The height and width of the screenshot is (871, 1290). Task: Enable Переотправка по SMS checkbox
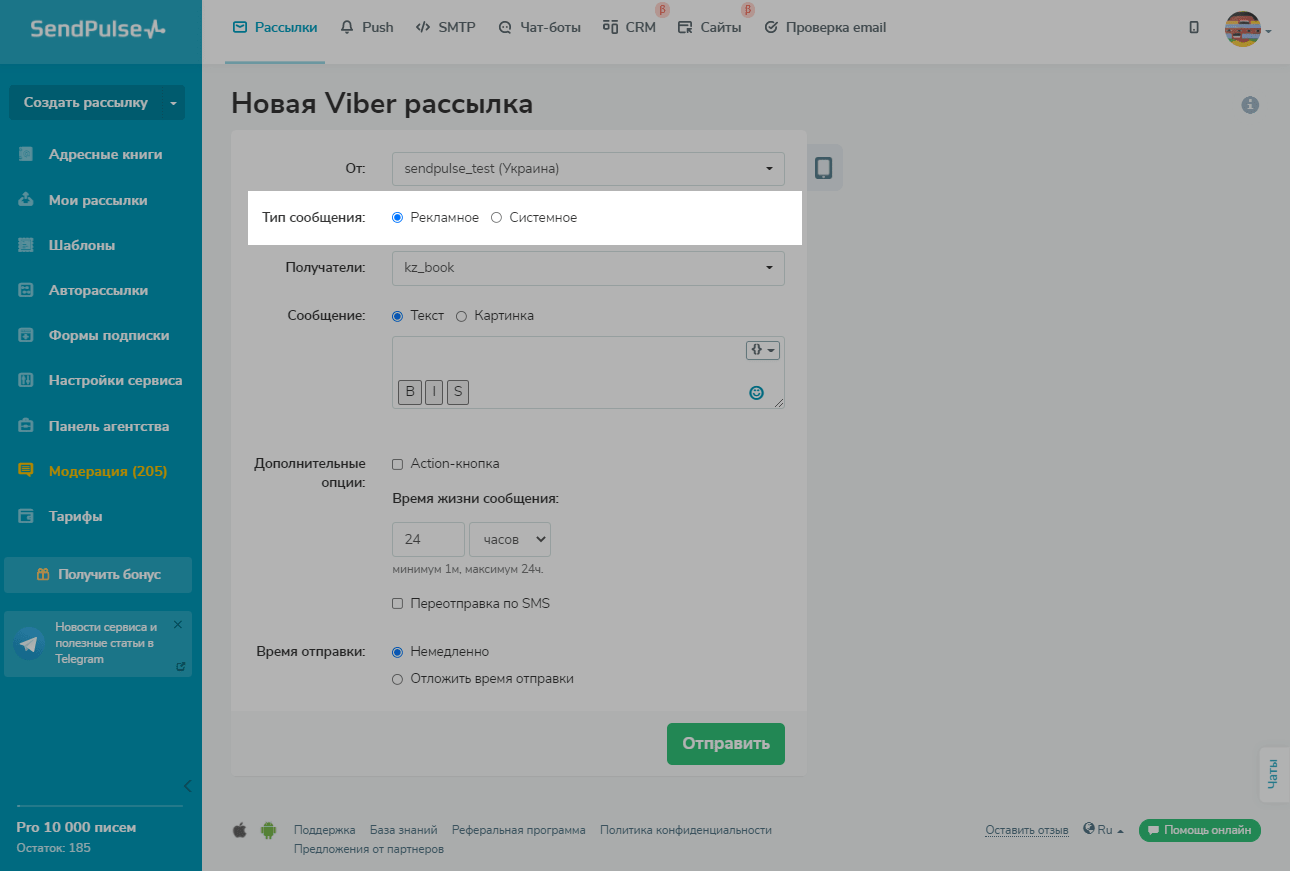[397, 604]
